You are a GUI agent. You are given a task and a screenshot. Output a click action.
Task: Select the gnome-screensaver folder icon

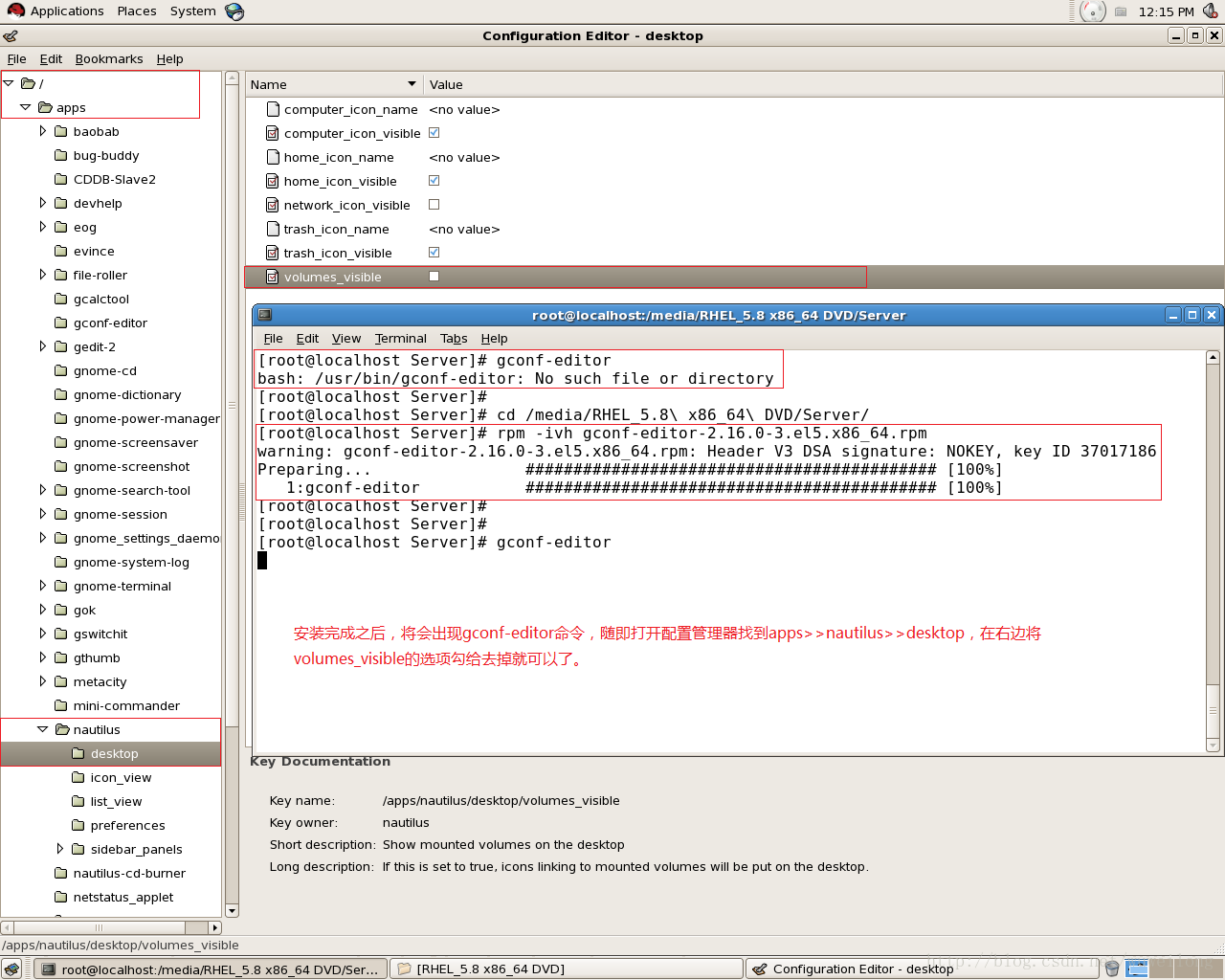[61, 442]
